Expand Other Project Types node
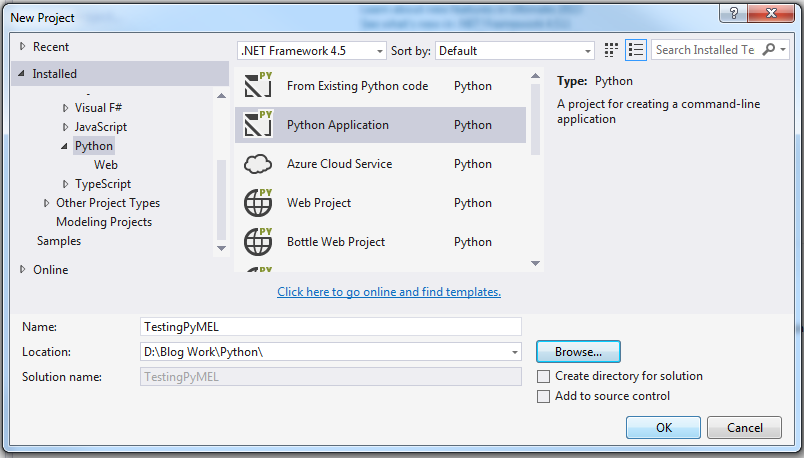Screen dimensions: 804x458 (46, 203)
